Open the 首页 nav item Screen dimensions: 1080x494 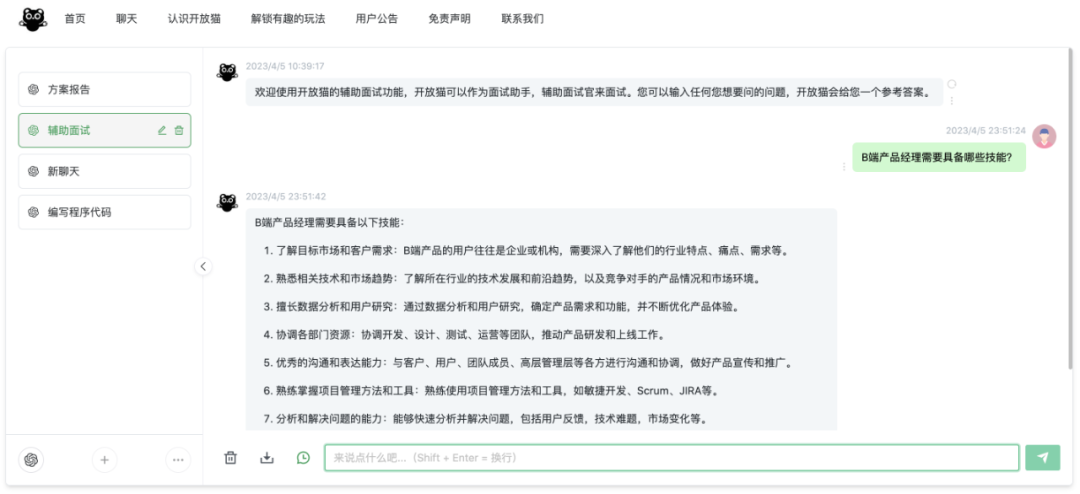click(75, 19)
